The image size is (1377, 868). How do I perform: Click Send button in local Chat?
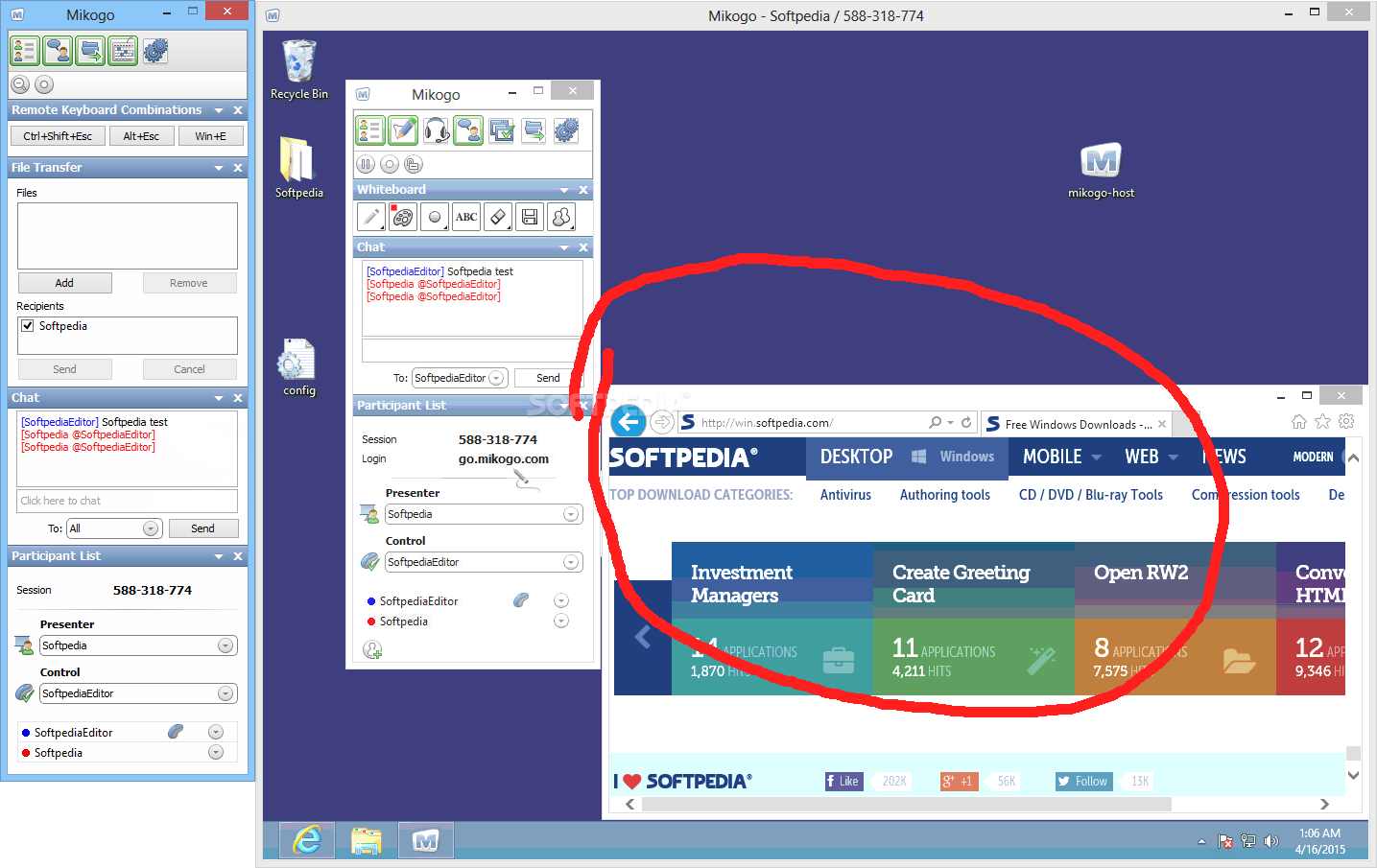202,528
